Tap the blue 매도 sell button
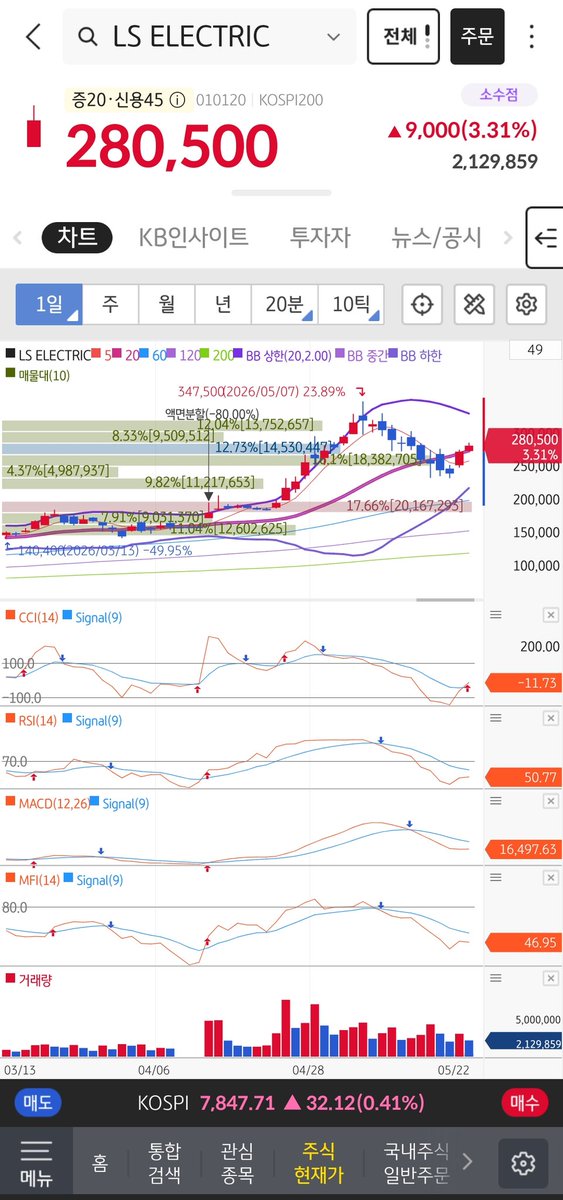 [38, 1103]
